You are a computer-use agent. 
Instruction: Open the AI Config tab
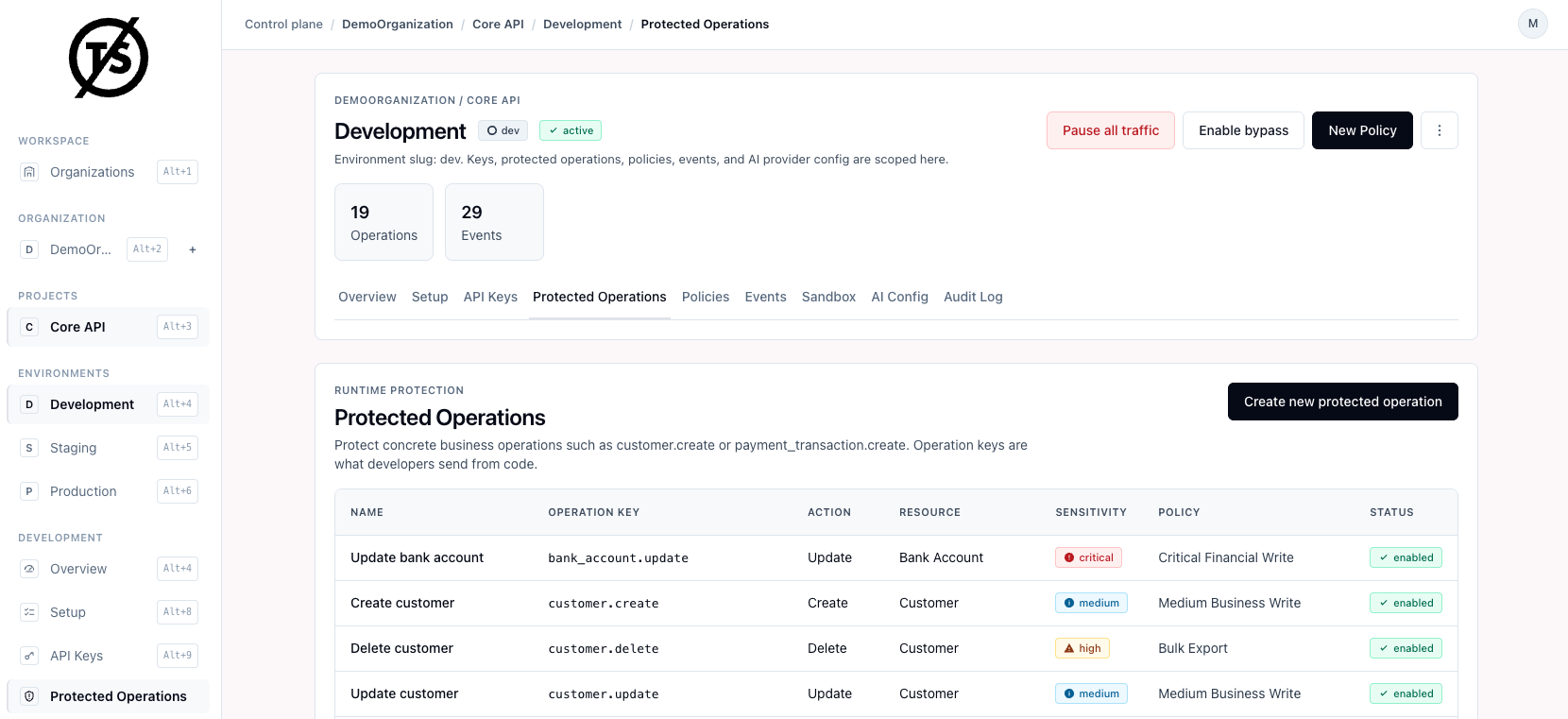(x=899, y=297)
